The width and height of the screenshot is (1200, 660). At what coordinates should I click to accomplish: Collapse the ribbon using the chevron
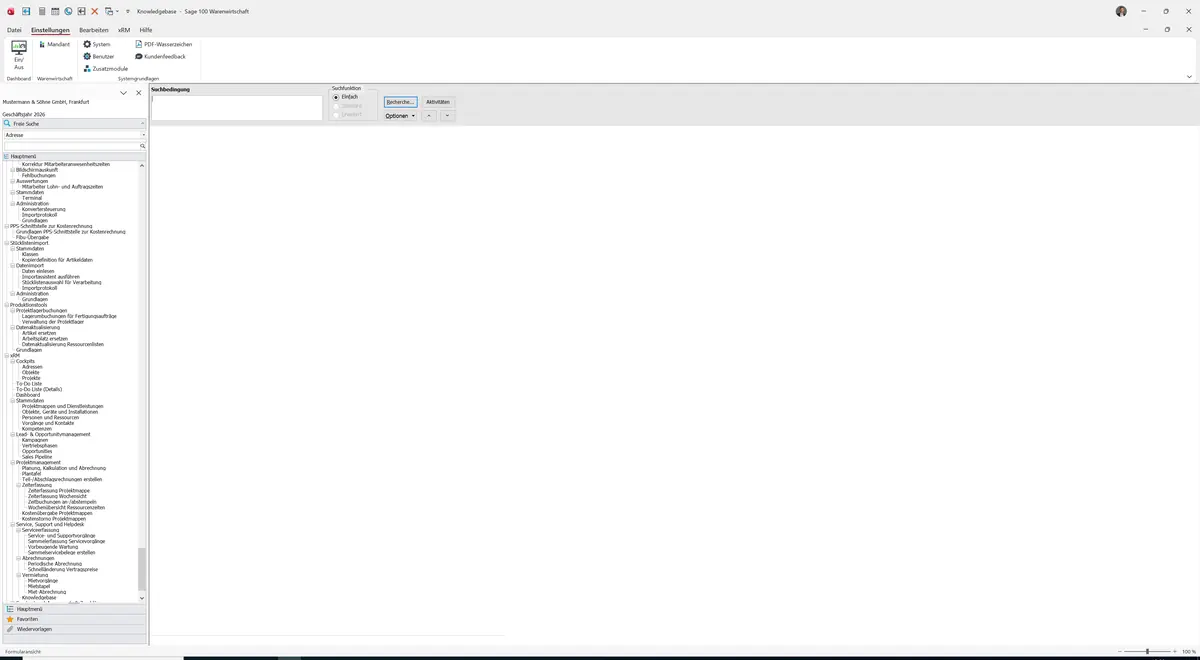click(x=1189, y=76)
